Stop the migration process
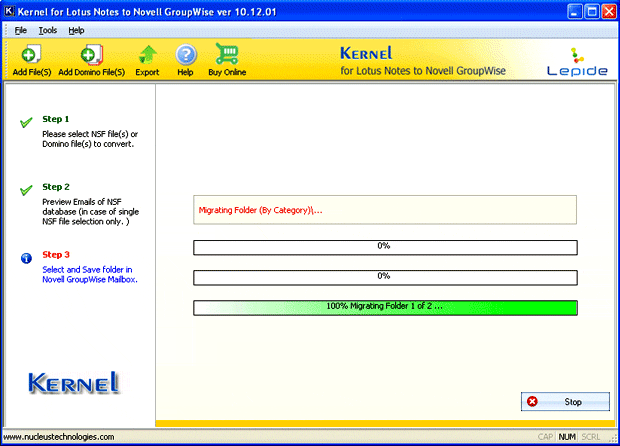Viewport: 620px width, 446px height. point(565,402)
